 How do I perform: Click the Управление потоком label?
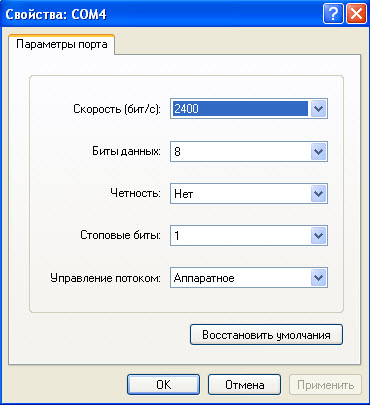pos(105,278)
